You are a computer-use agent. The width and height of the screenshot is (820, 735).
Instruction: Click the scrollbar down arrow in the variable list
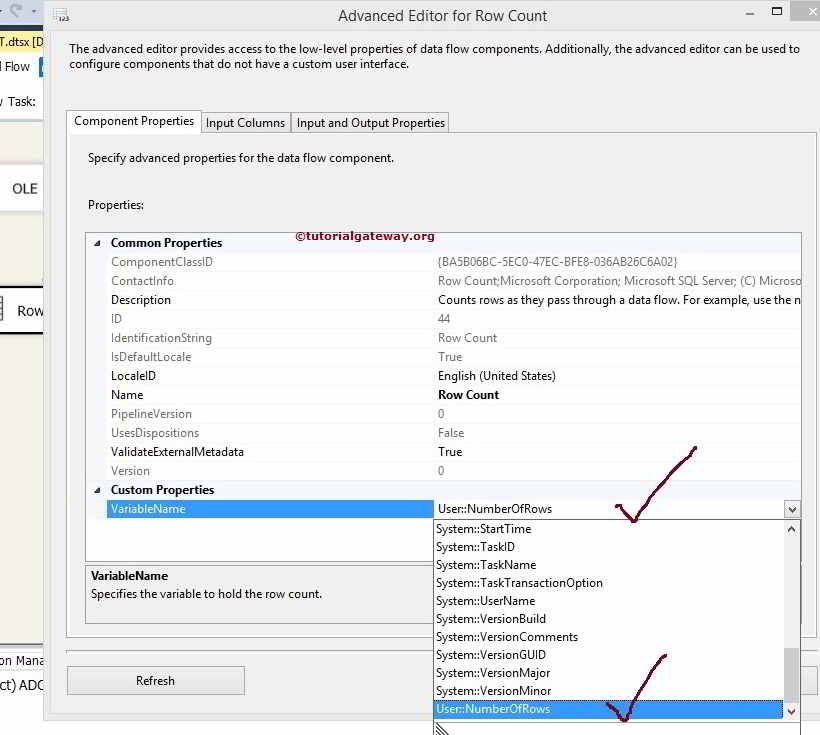click(792, 709)
